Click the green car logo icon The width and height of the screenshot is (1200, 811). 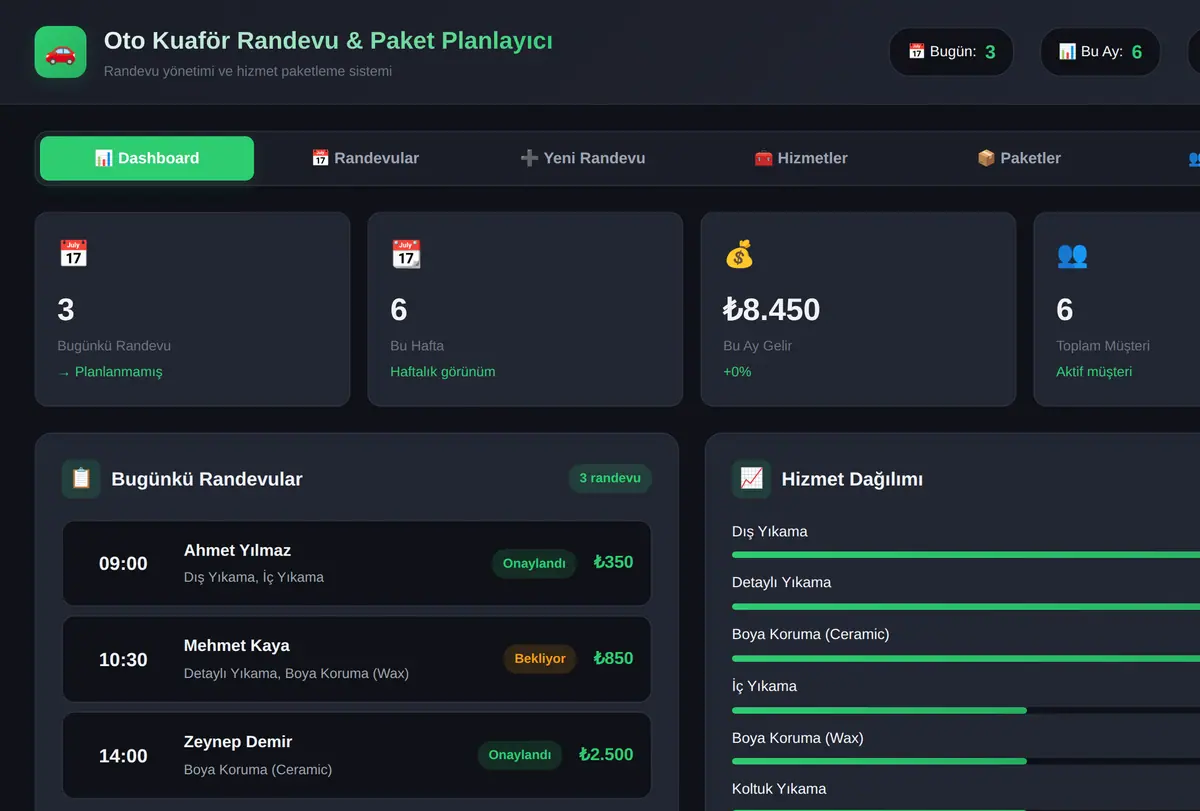pos(61,52)
